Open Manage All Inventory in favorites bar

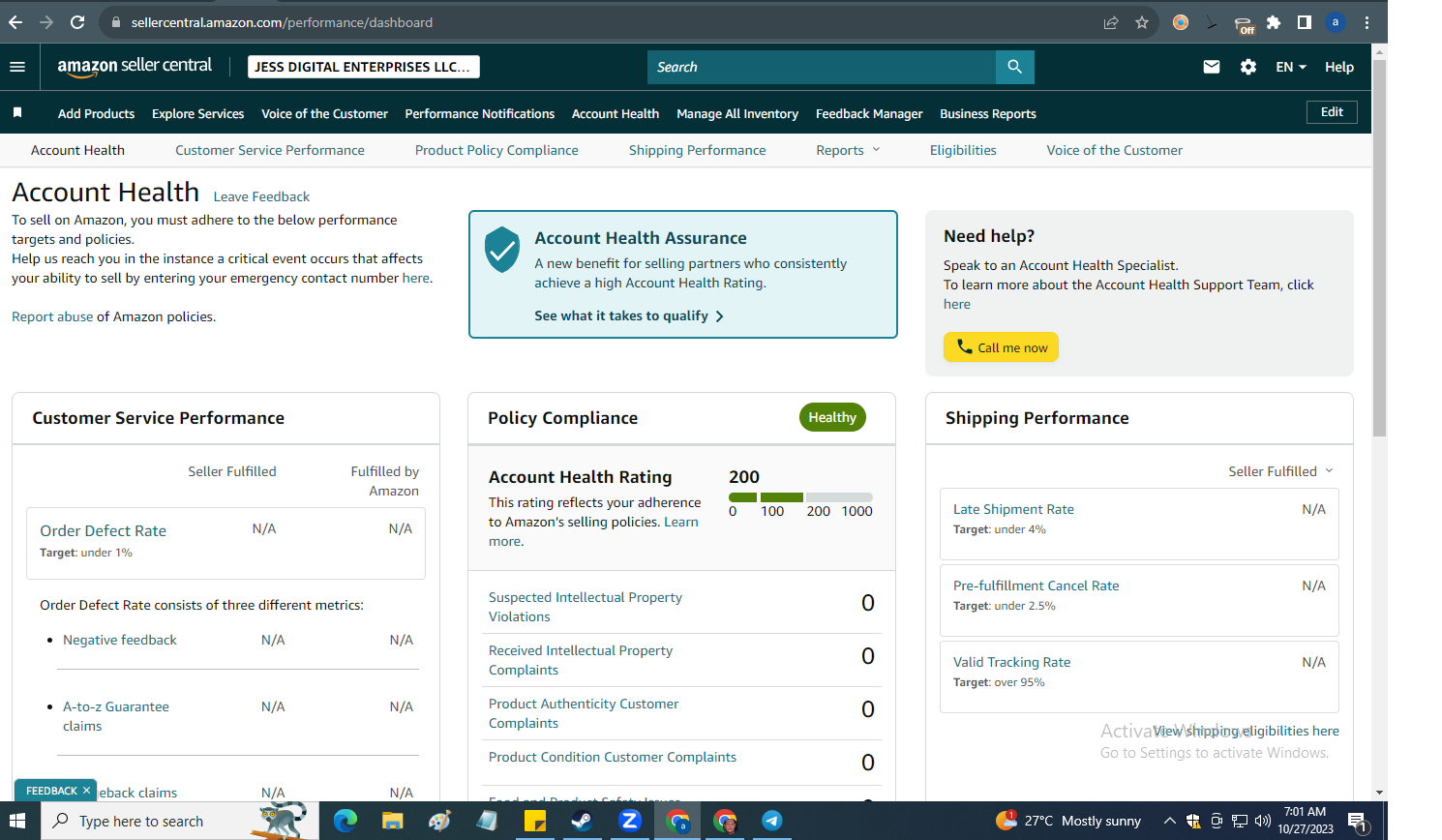click(737, 113)
